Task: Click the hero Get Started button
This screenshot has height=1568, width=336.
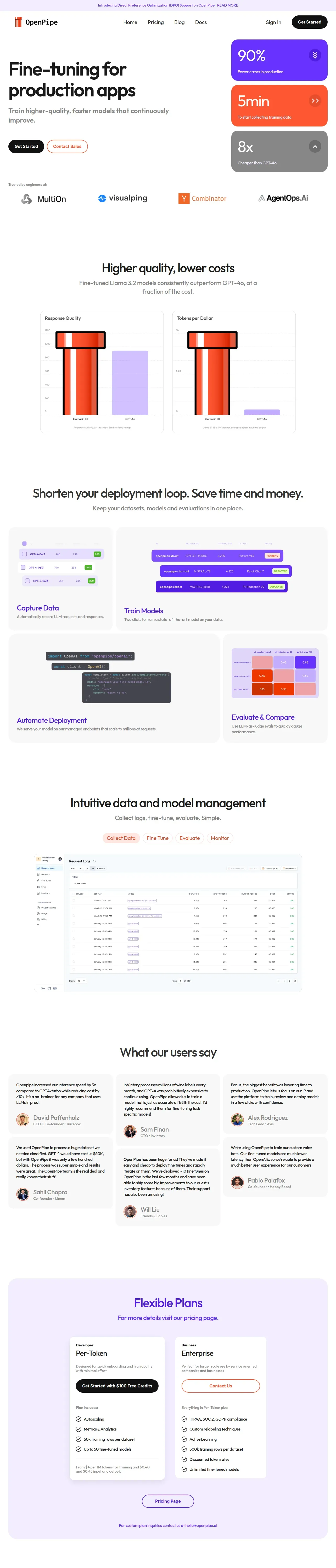Action: (x=26, y=146)
